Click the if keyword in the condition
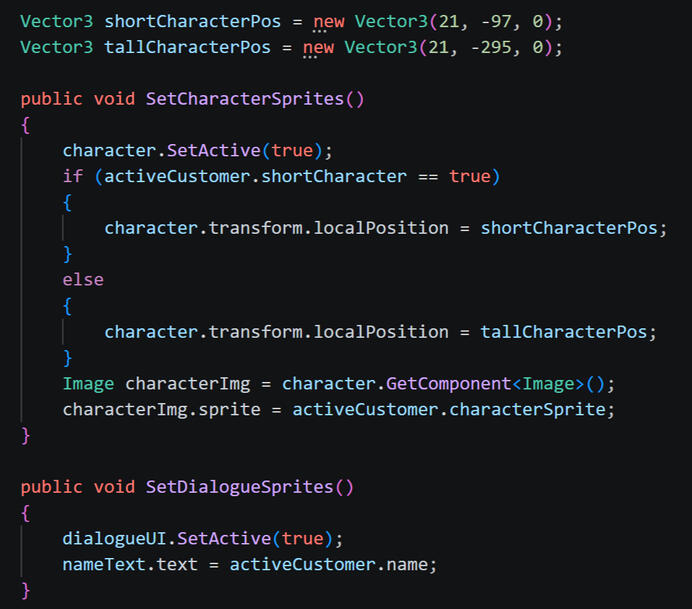 pos(73,177)
